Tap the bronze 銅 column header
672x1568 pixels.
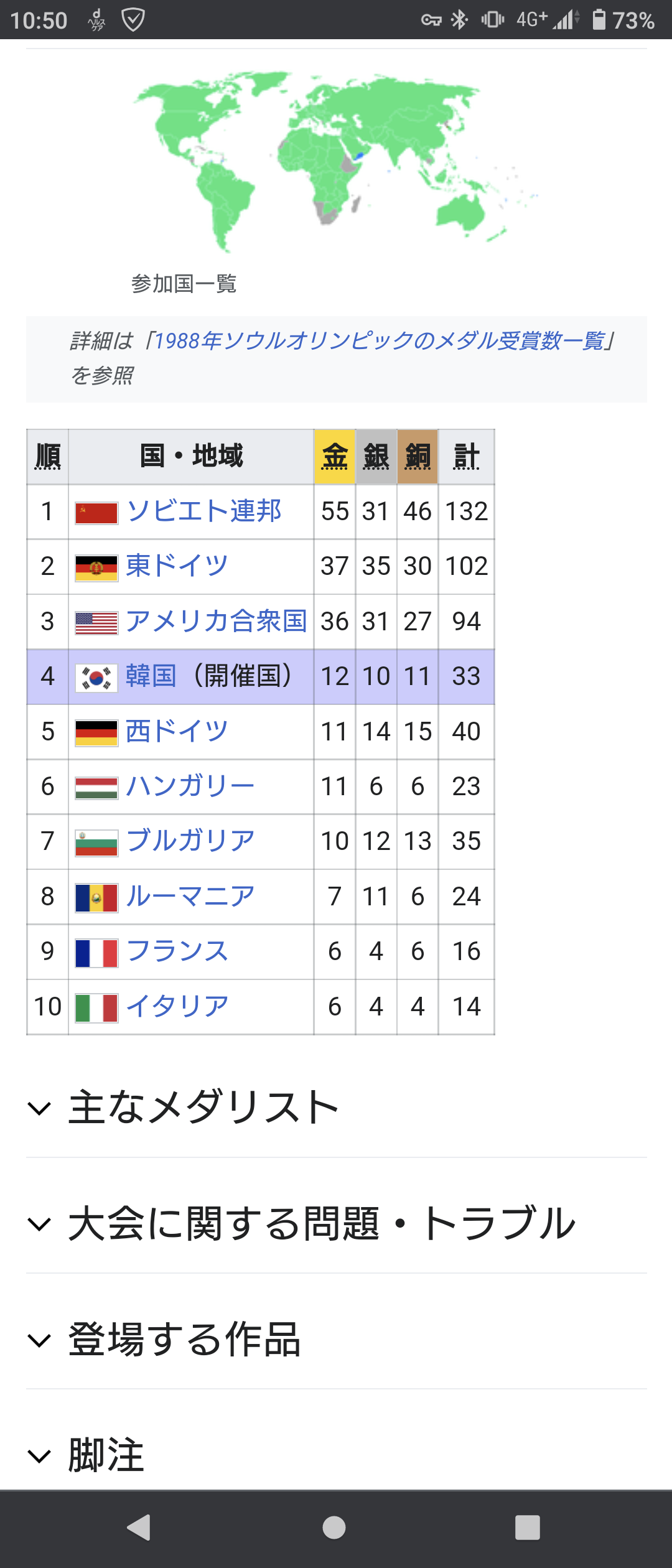tap(418, 457)
